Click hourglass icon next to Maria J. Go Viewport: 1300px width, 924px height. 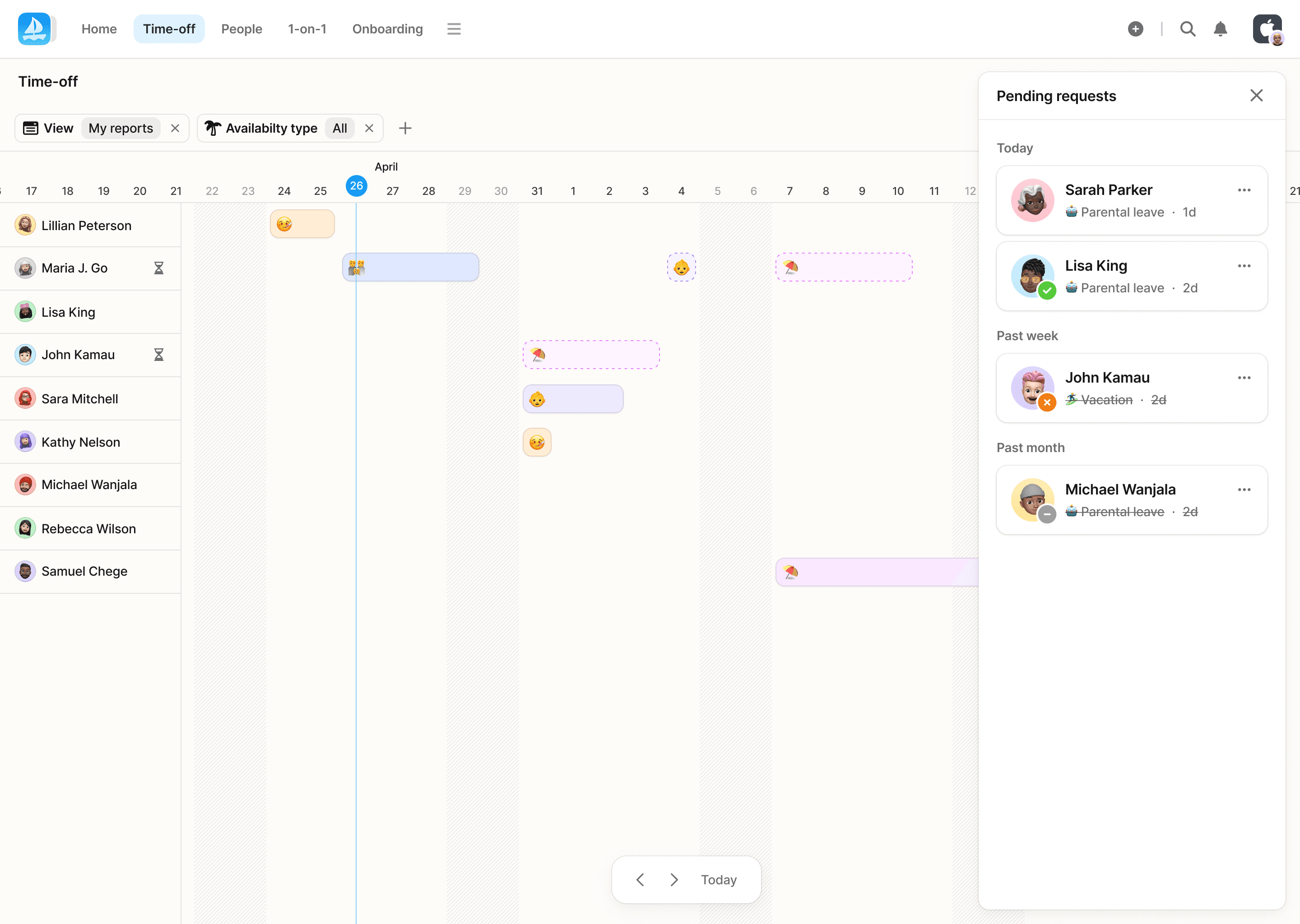point(159,268)
